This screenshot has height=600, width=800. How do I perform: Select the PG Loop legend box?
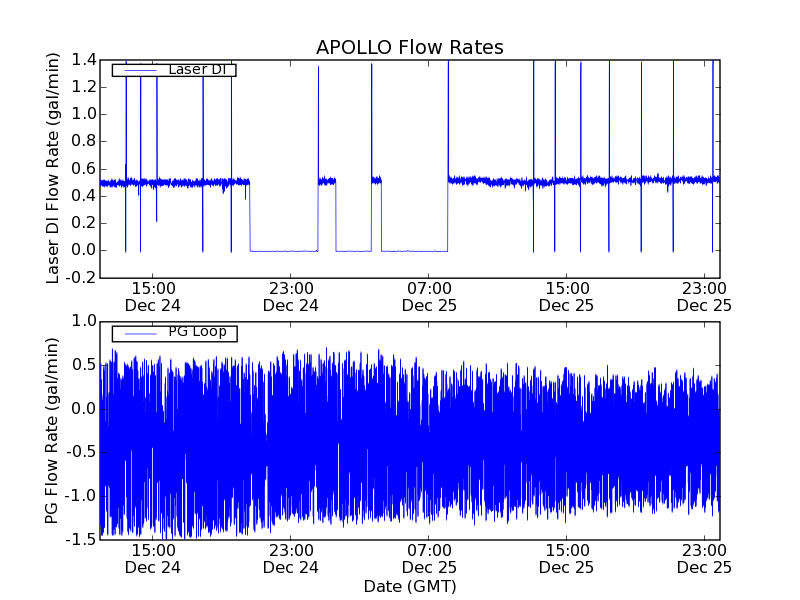(174, 334)
